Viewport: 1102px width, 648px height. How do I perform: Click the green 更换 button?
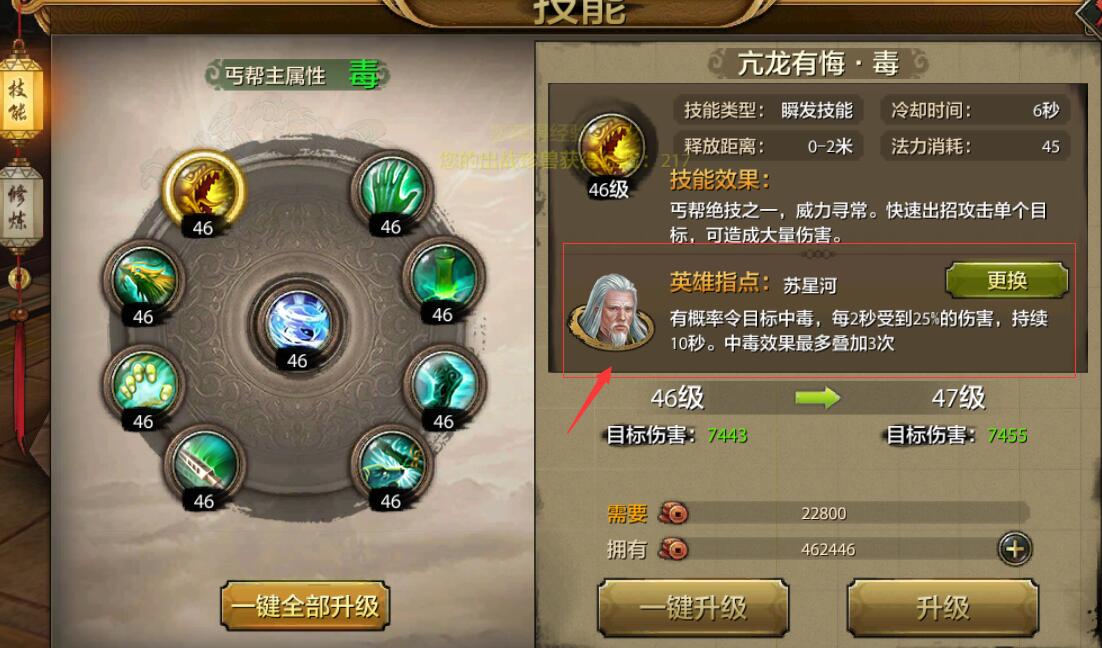(x=1007, y=281)
